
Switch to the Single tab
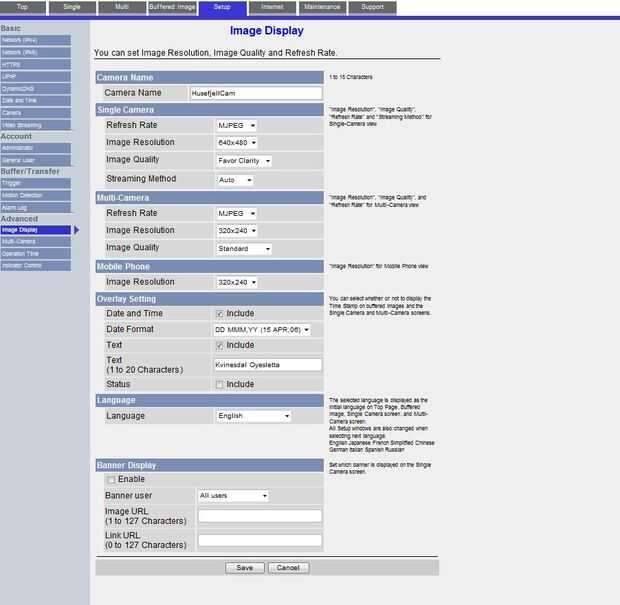click(x=72, y=7)
